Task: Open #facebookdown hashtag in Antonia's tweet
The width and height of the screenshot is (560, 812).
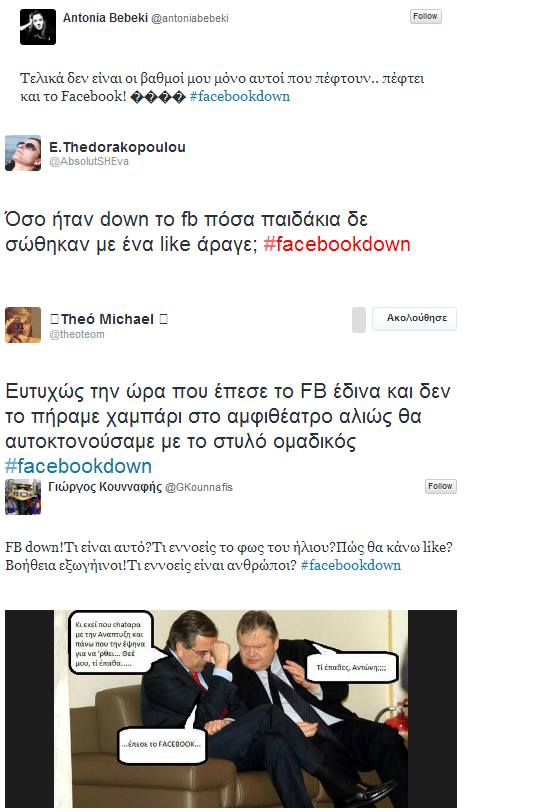Action: 240,96
